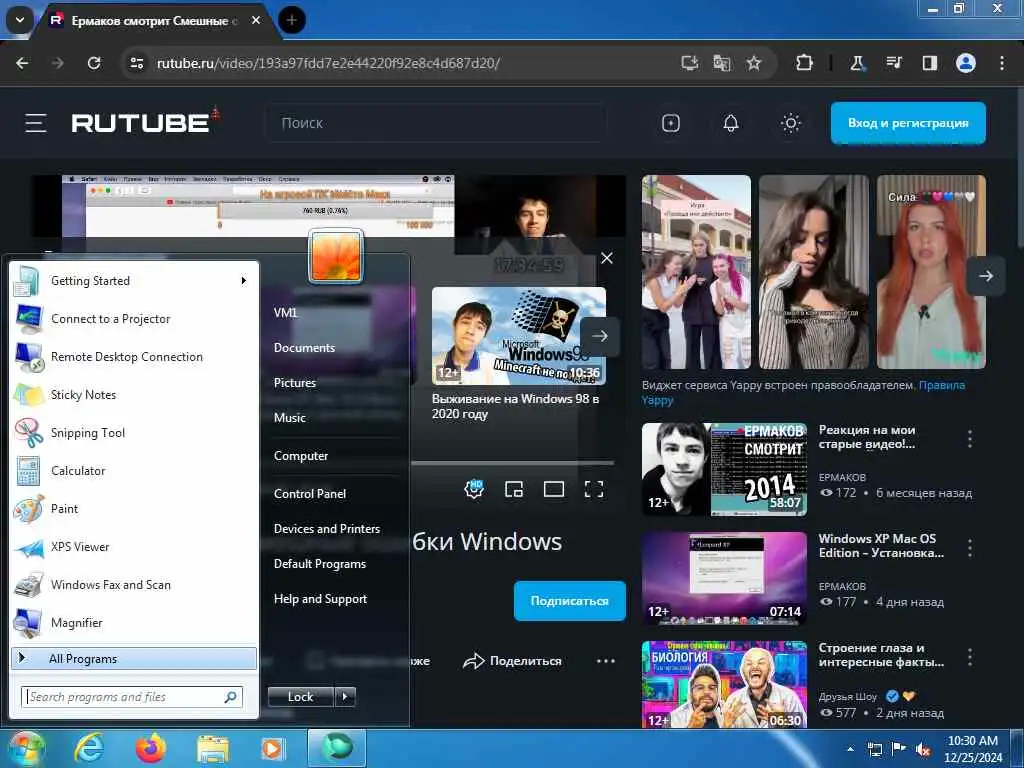Open Paint from Start menu
This screenshot has height=768, width=1024.
point(133,509)
